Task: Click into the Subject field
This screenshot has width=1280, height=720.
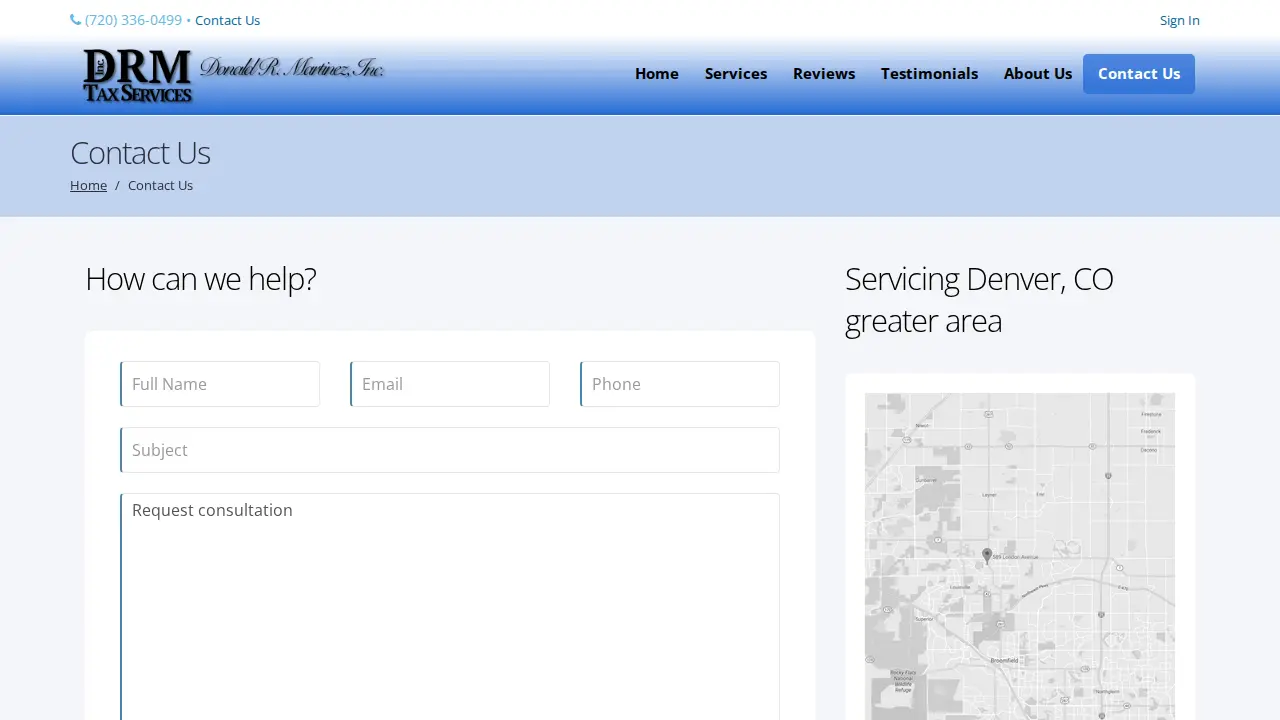Action: (x=450, y=450)
